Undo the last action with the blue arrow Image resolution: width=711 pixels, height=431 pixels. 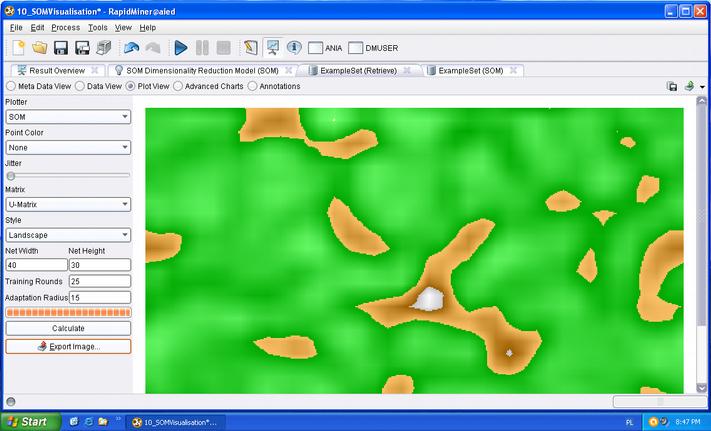(131, 48)
